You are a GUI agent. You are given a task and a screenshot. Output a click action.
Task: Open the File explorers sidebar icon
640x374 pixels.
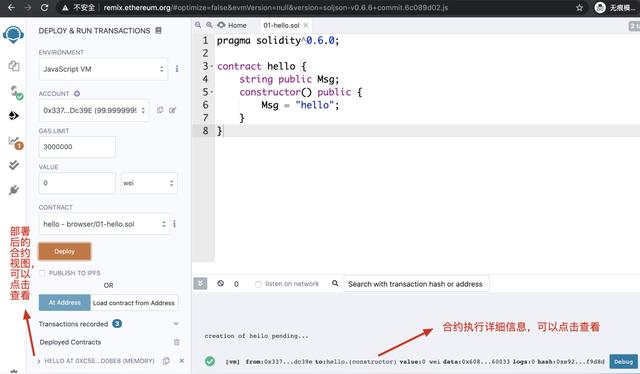(x=14, y=66)
